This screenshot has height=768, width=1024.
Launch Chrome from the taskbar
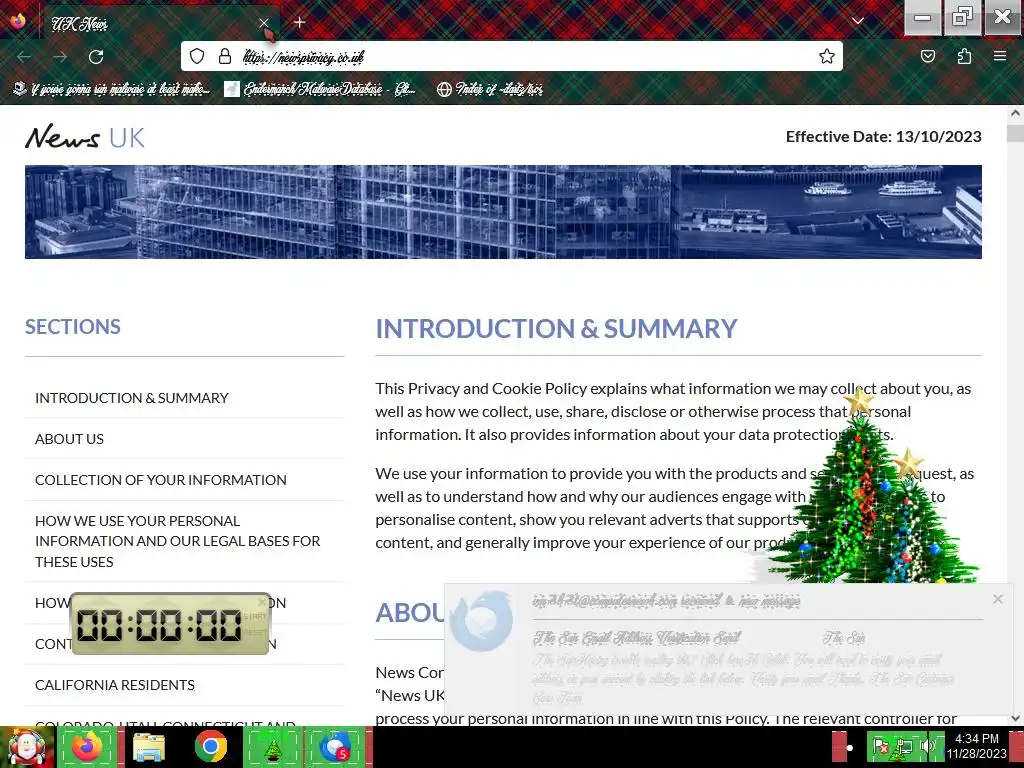tap(210, 747)
